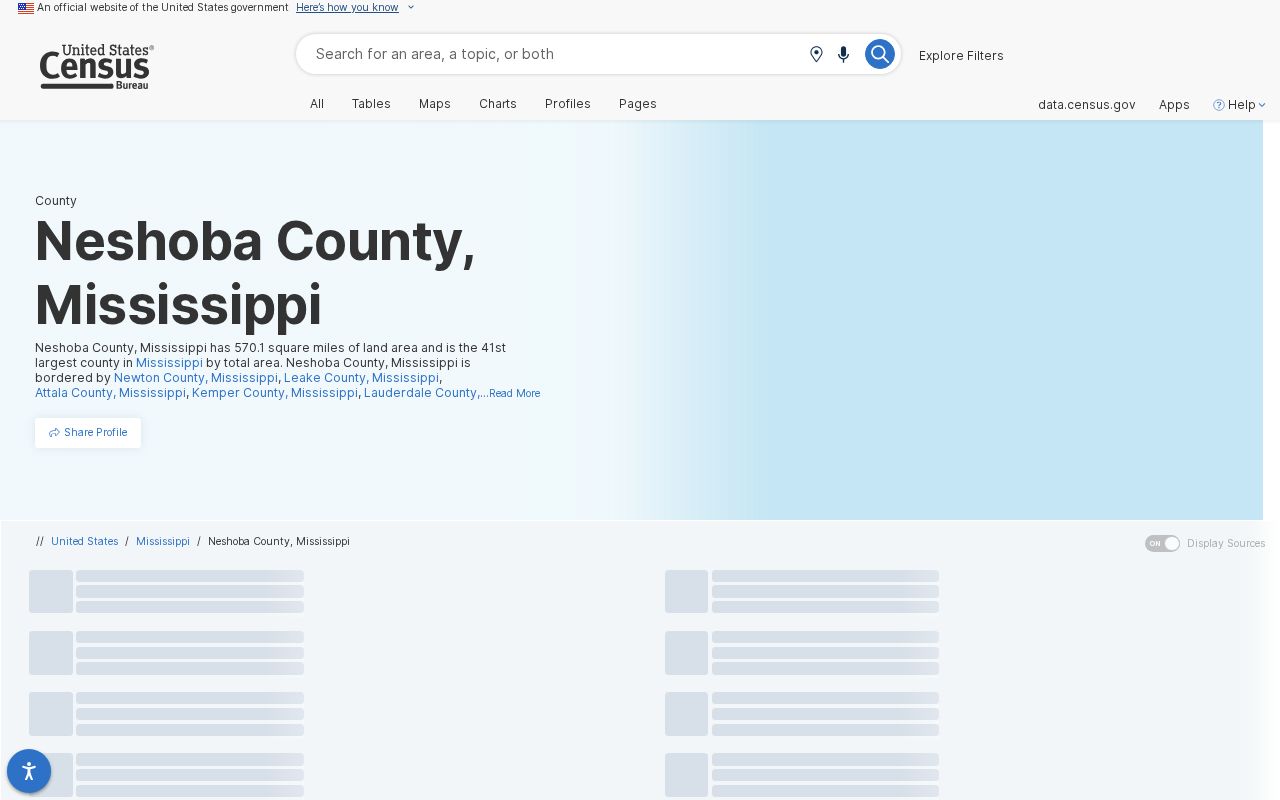The height and width of the screenshot is (800, 1280).
Task: Switch to the Charts tab
Action: (x=498, y=104)
